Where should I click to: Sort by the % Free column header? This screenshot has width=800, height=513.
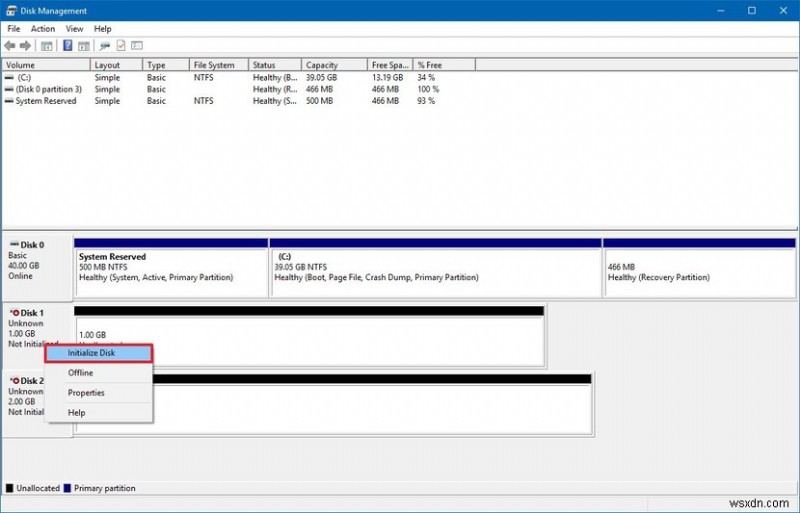click(444, 65)
